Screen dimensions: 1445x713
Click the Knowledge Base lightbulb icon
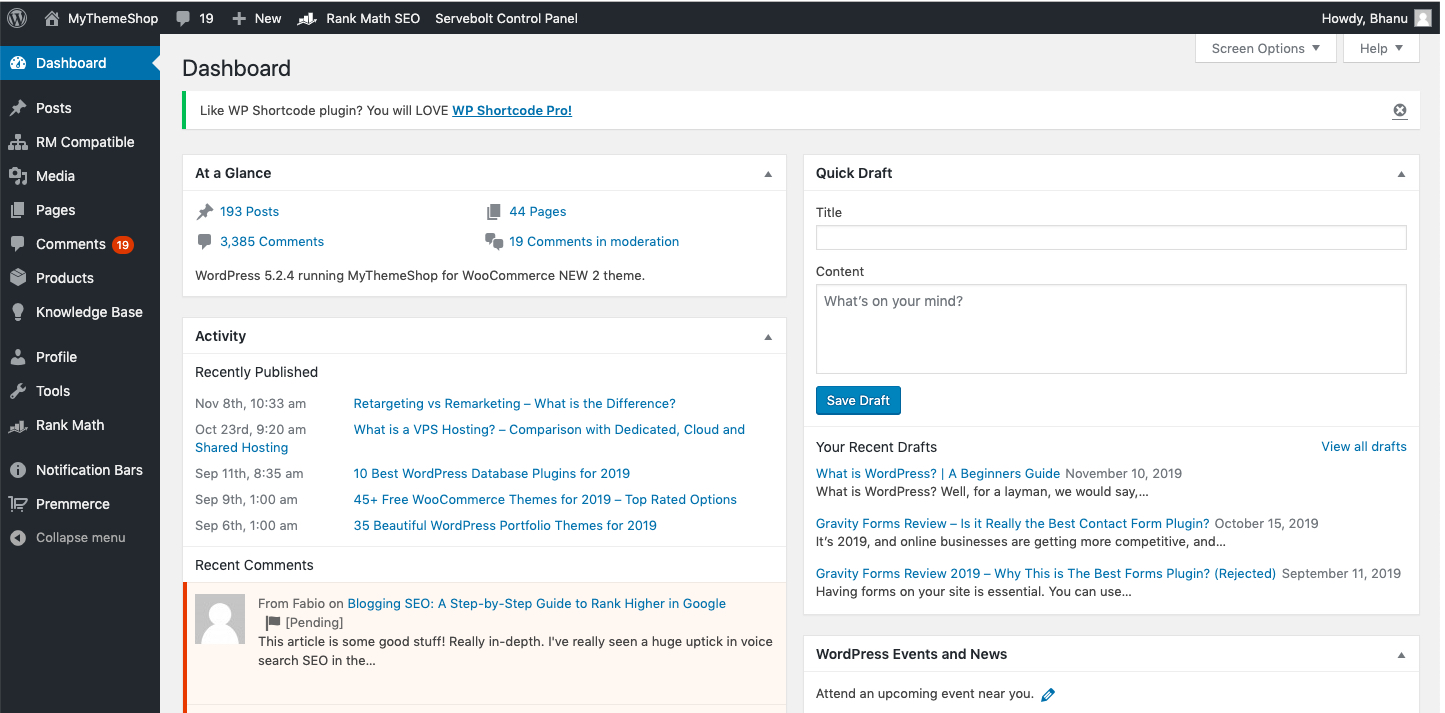(x=18, y=312)
